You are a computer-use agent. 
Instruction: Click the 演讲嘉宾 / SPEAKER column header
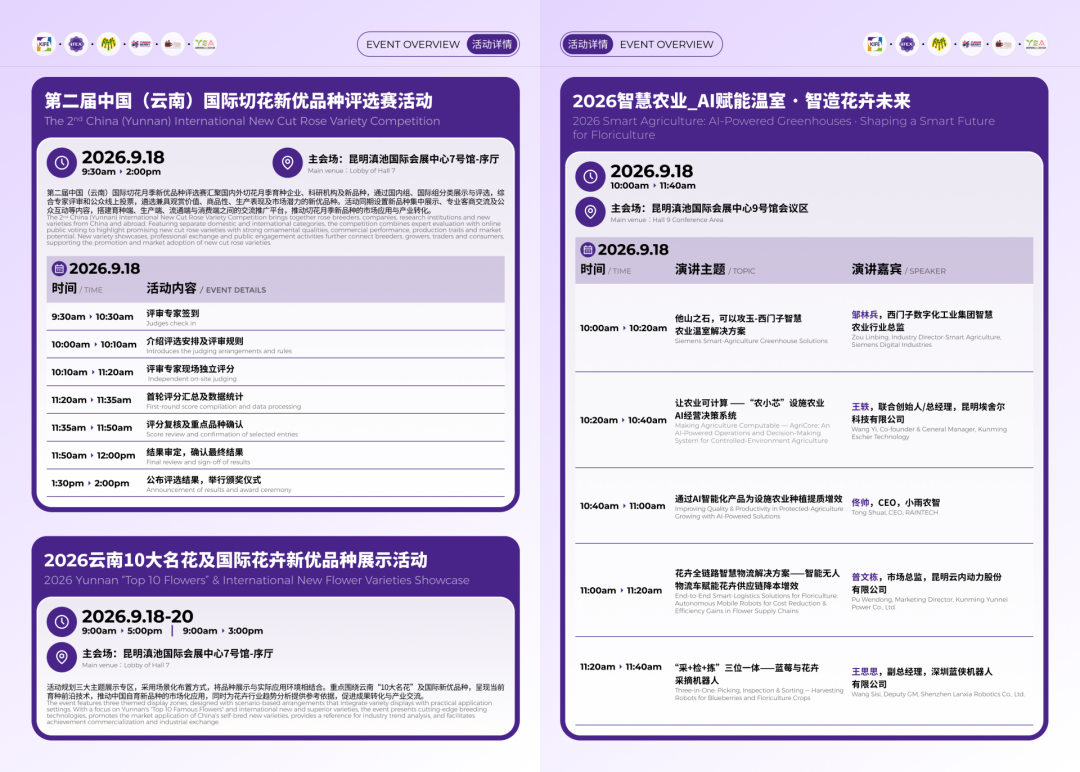[898, 269]
